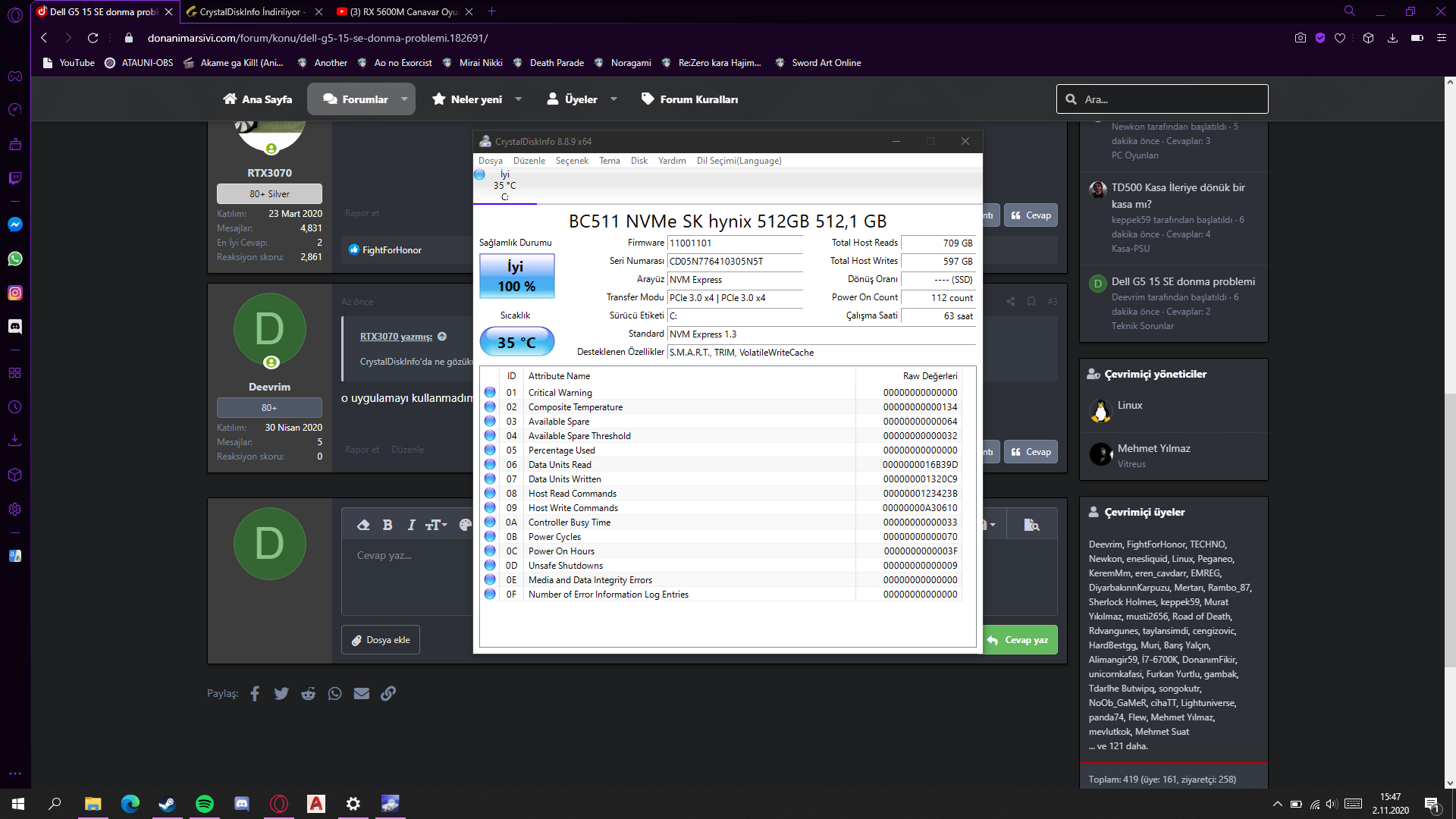
Task: Toggle italic formatting in reply editor
Action: [x=411, y=525]
